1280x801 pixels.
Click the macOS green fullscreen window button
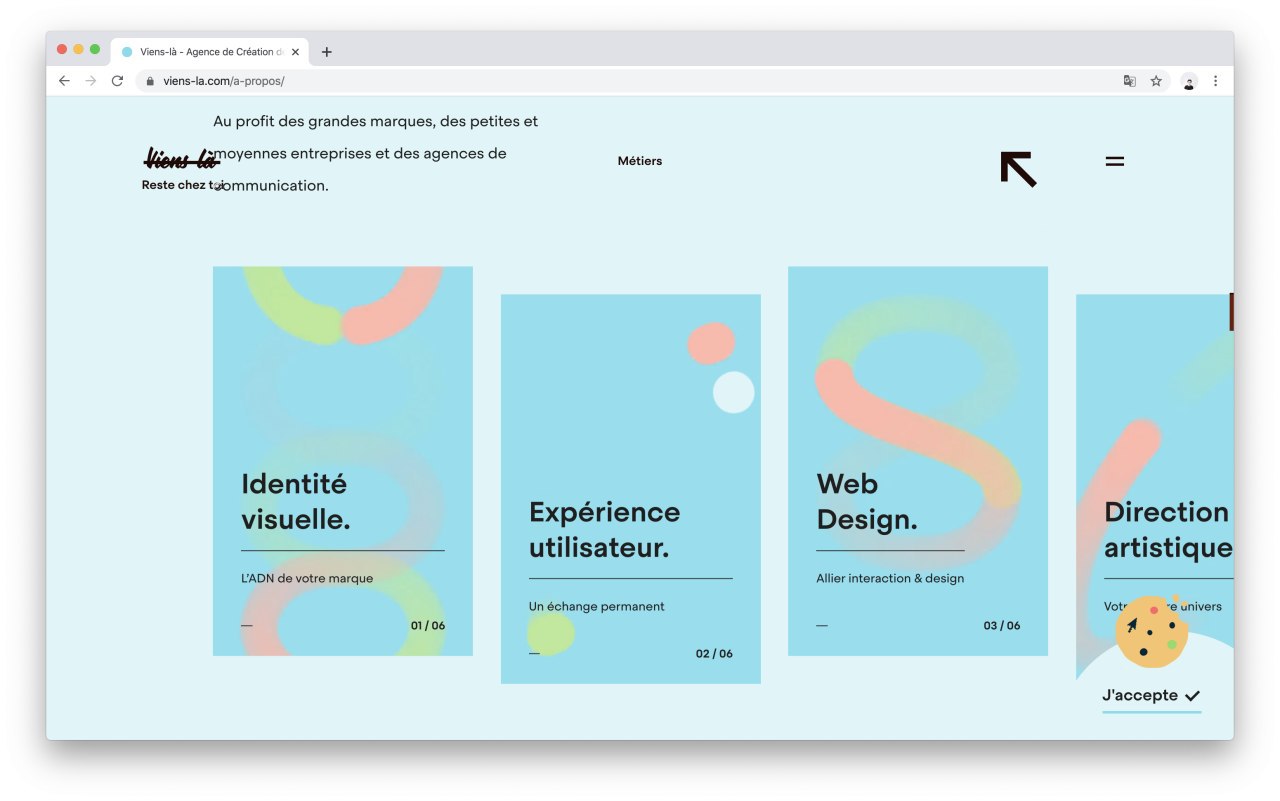tap(95, 49)
